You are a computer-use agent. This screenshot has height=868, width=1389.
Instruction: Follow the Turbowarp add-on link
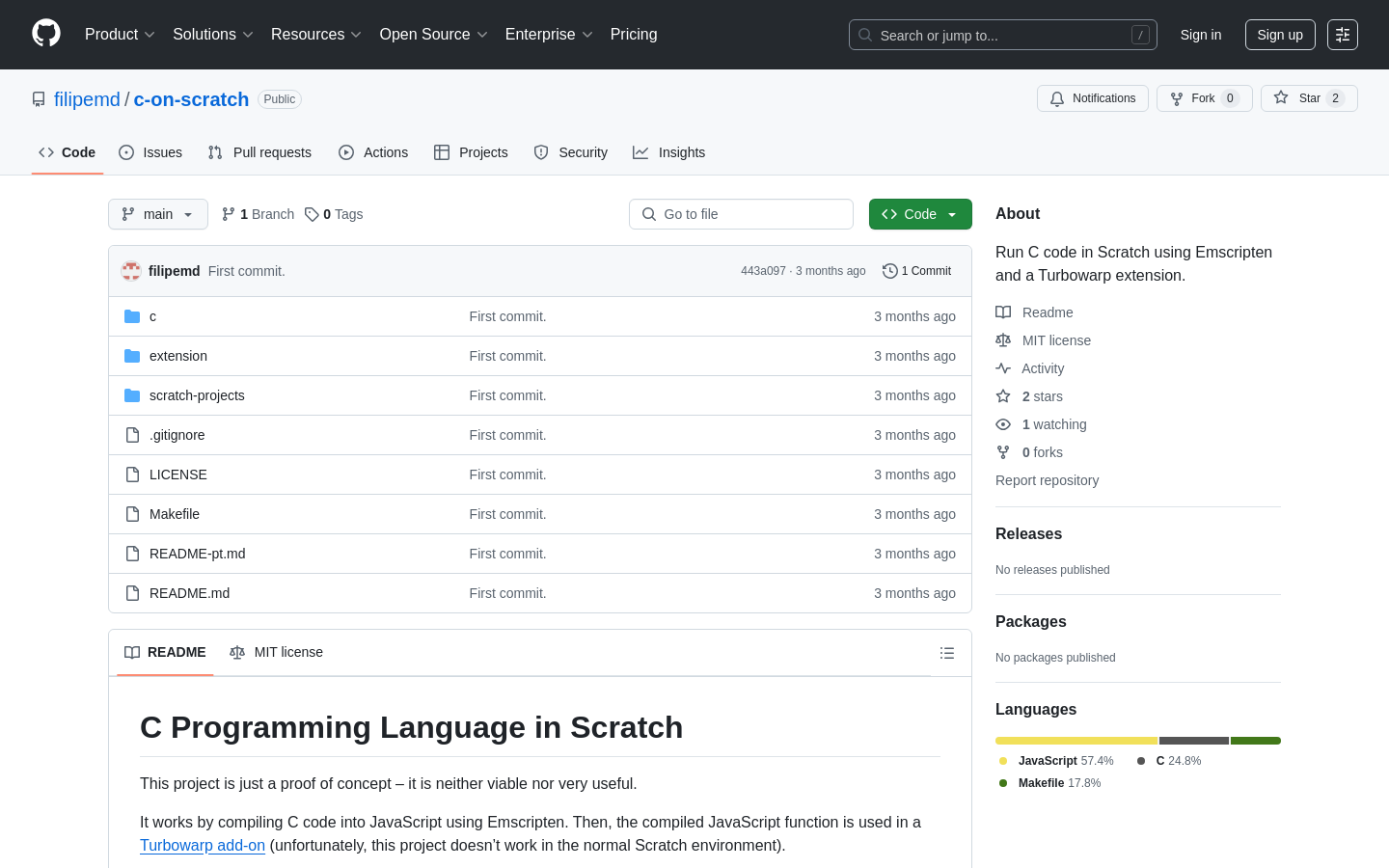tap(203, 846)
